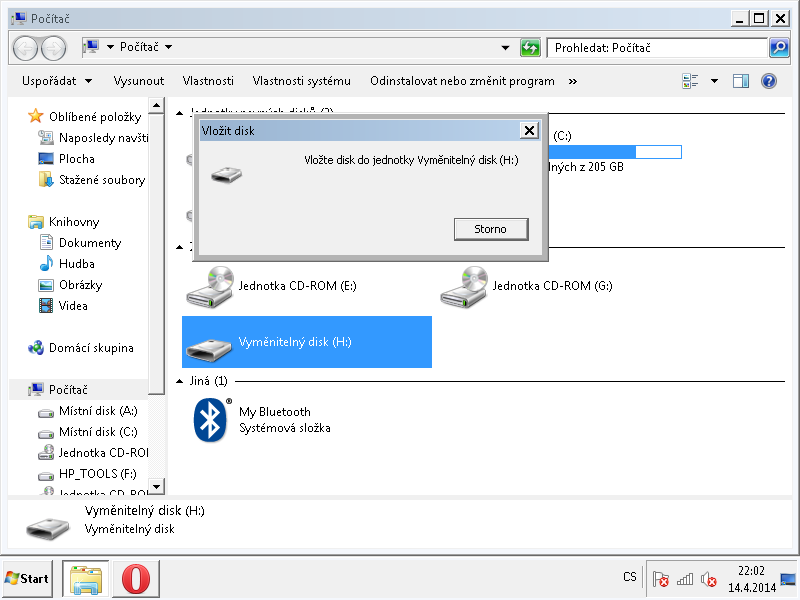Click the Action Center flag tray icon
800x600 pixels.
click(x=661, y=579)
